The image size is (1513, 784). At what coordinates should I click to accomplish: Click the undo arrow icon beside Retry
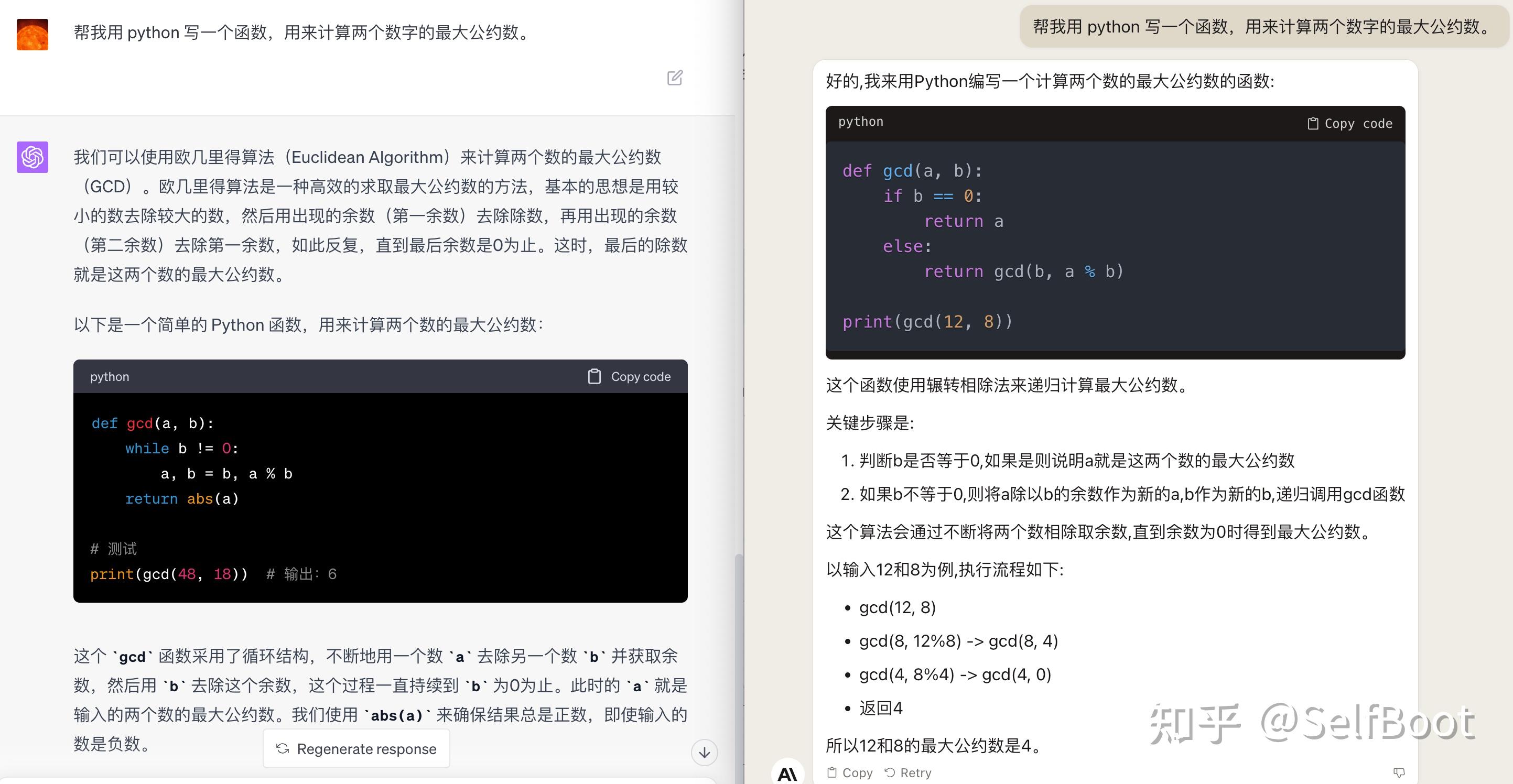point(889,772)
